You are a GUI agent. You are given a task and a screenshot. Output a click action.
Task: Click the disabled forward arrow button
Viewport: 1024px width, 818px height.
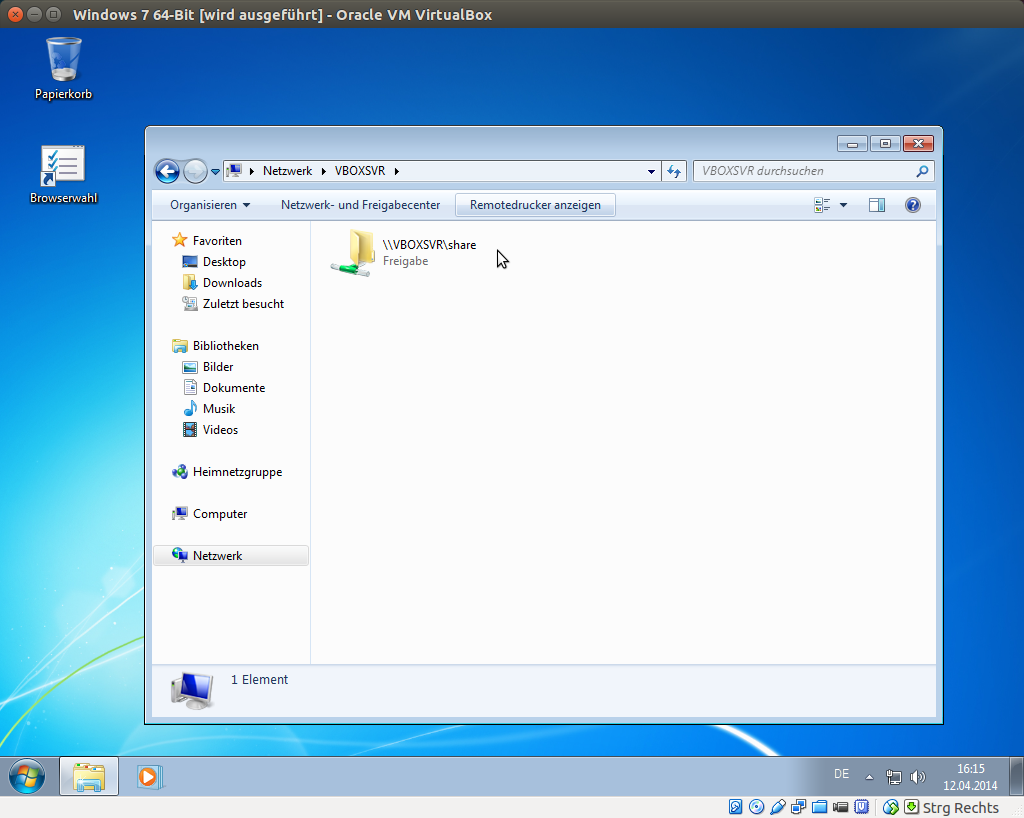click(x=195, y=171)
